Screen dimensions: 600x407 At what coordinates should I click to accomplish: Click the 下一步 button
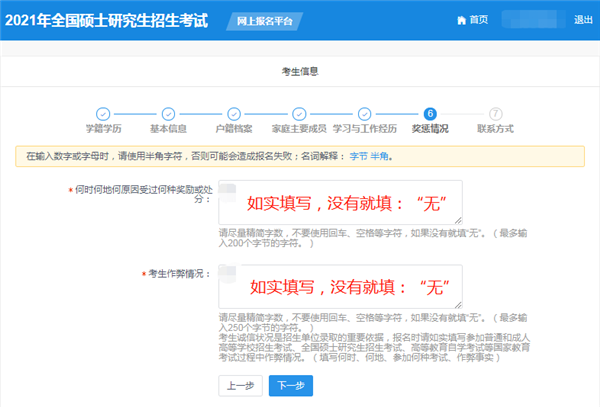291,386
